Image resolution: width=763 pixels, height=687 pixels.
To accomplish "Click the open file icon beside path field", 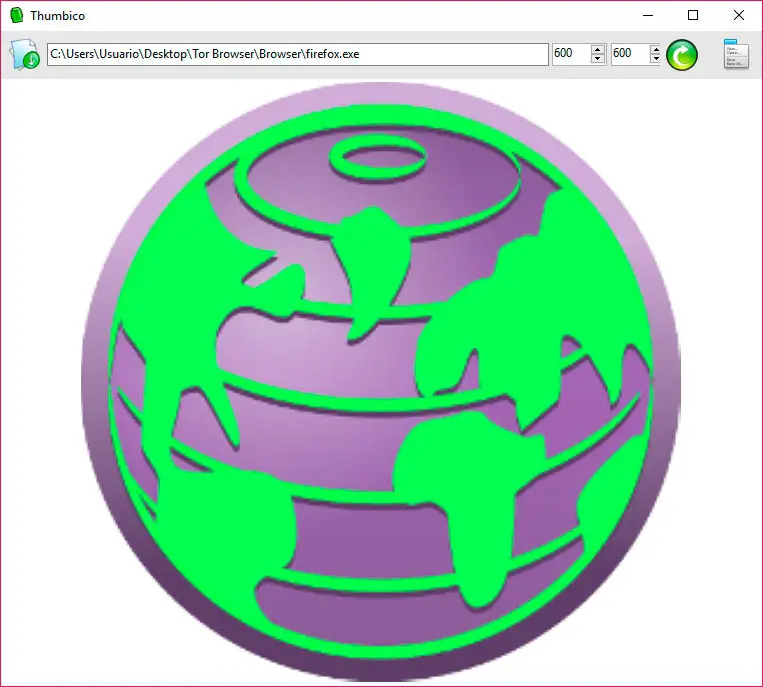I will pos(25,54).
